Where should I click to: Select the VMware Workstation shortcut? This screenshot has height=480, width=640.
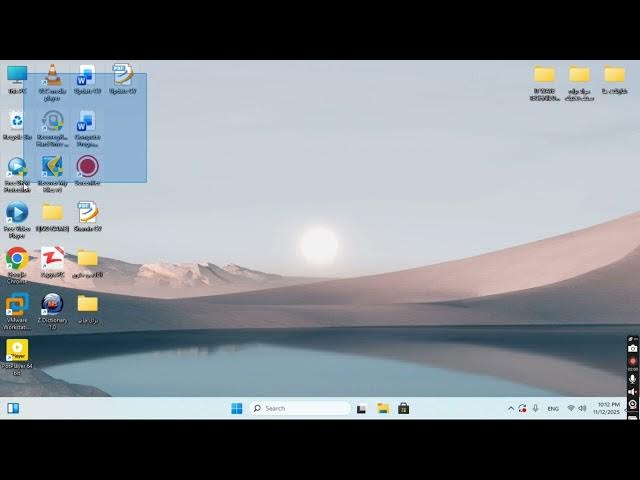click(x=17, y=311)
